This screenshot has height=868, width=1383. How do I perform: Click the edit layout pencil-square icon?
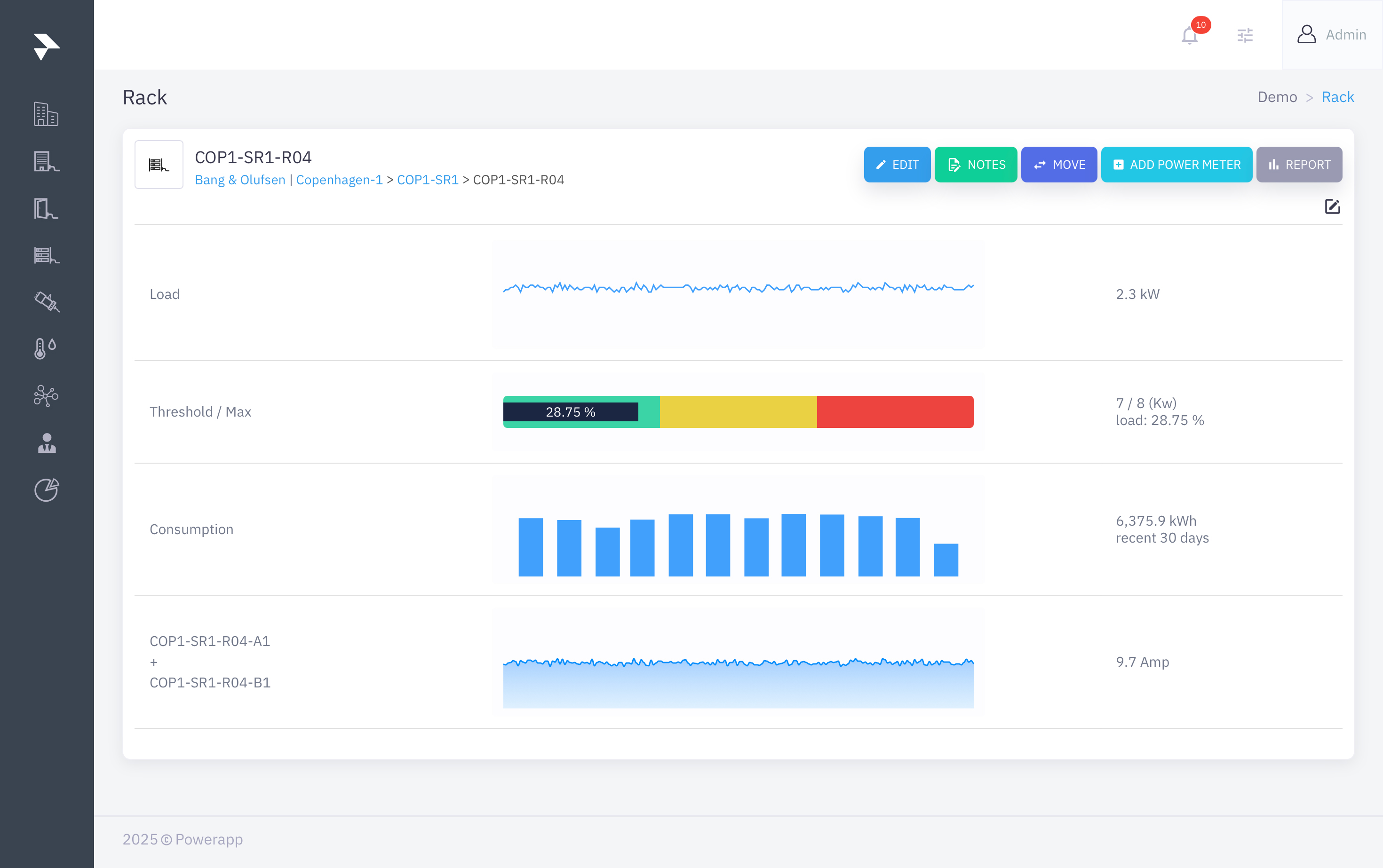click(x=1332, y=207)
